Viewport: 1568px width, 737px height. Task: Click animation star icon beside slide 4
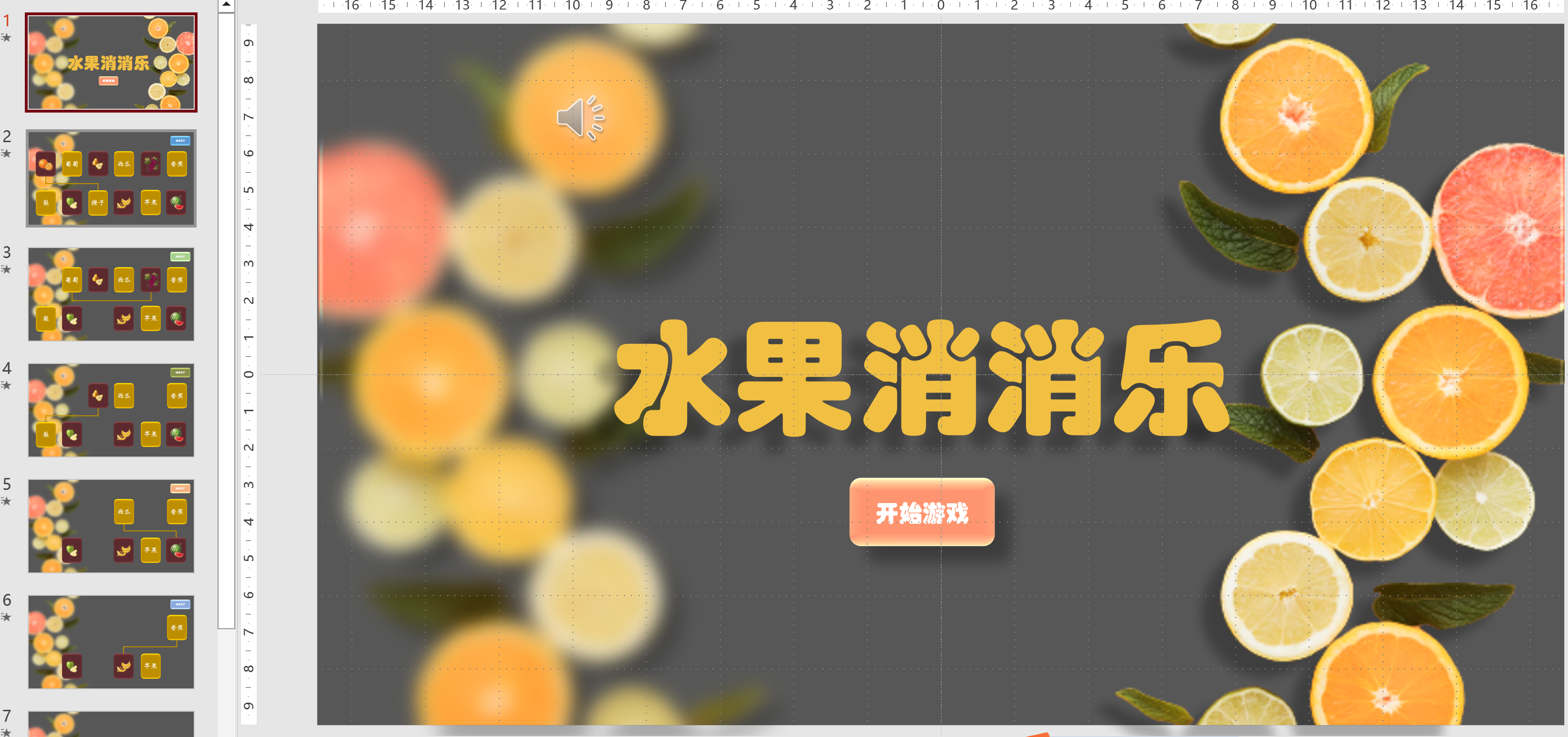pos(6,385)
